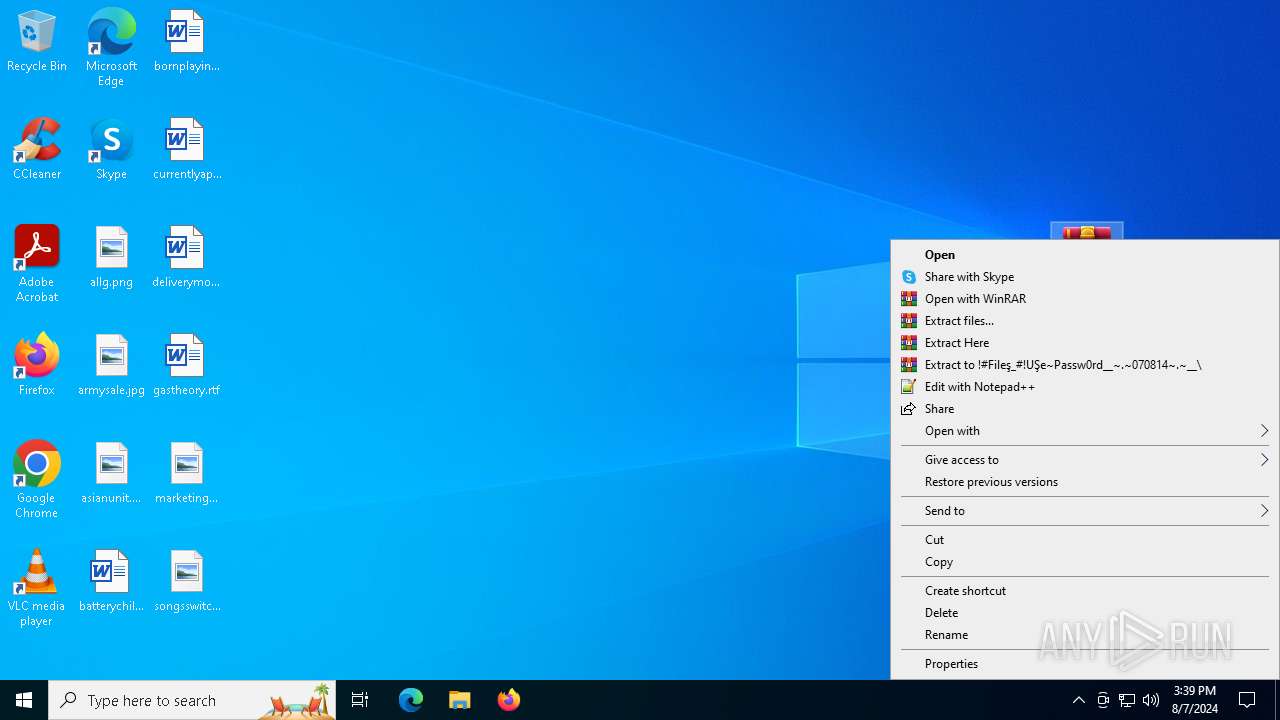This screenshot has width=1280, height=720.
Task: Select the armysale.jpg image file
Action: pos(111,365)
